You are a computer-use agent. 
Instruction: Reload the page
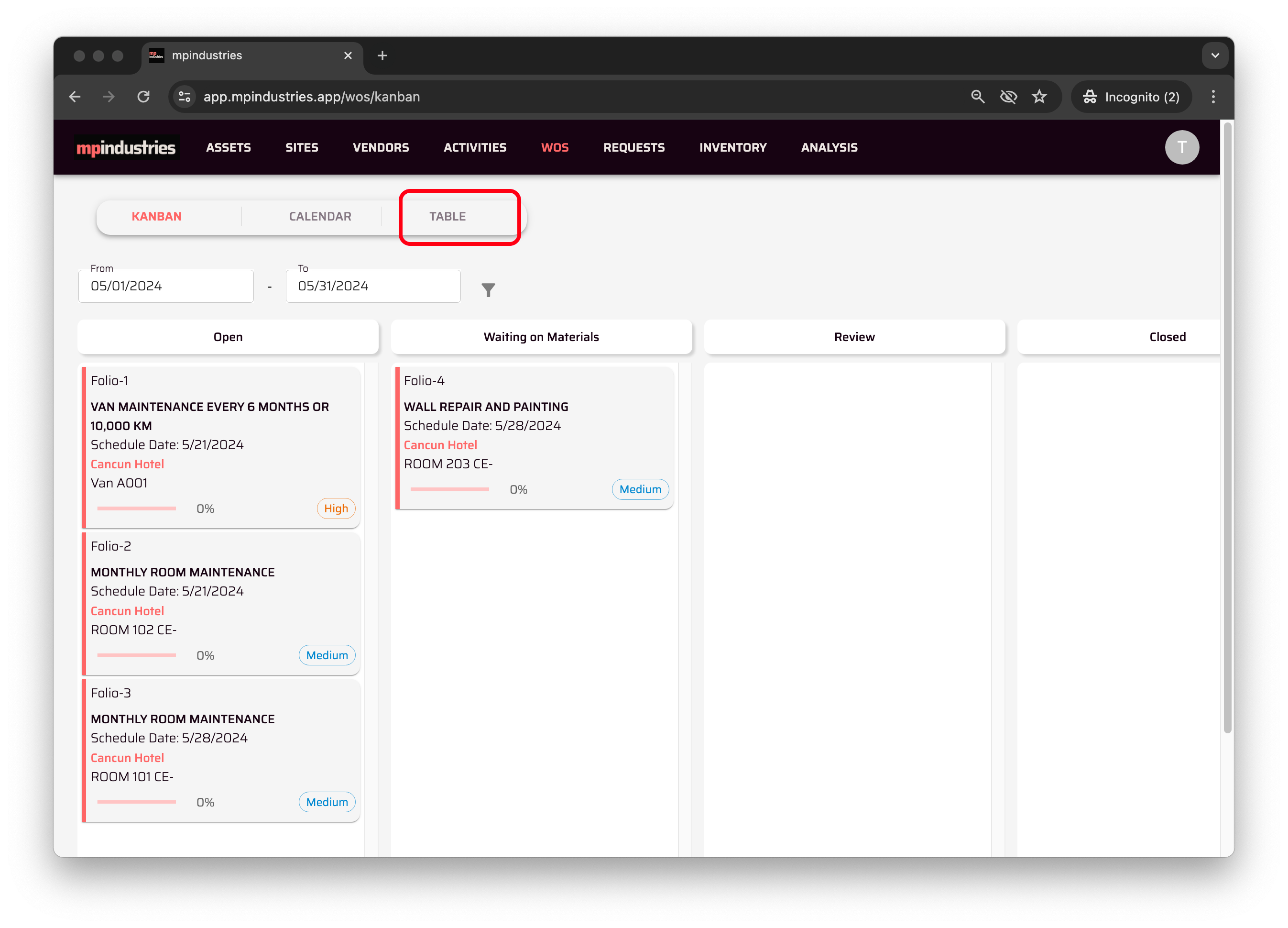point(144,97)
